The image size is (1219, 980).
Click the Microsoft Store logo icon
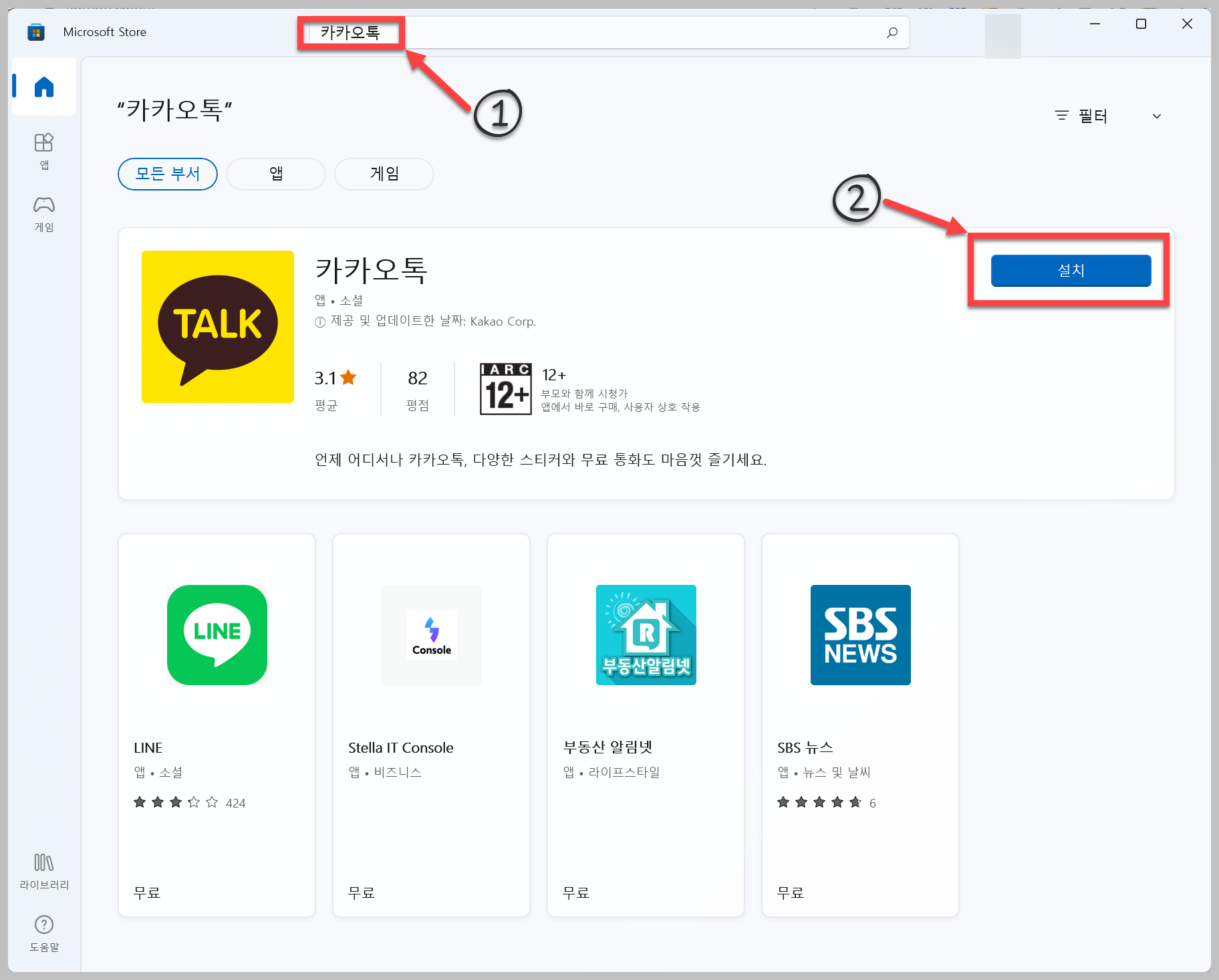click(36, 32)
